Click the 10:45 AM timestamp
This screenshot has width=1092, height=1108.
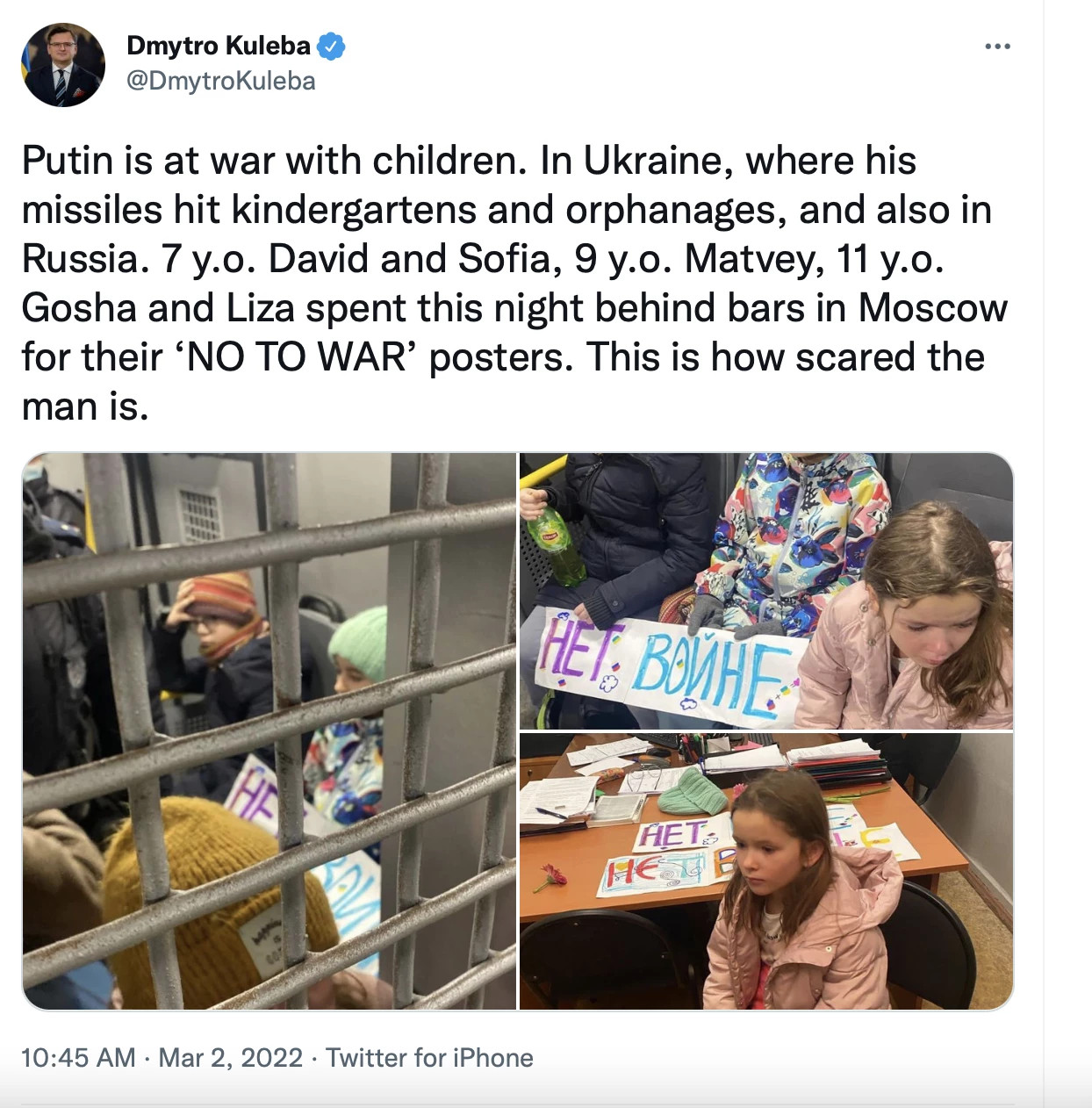(78, 1057)
